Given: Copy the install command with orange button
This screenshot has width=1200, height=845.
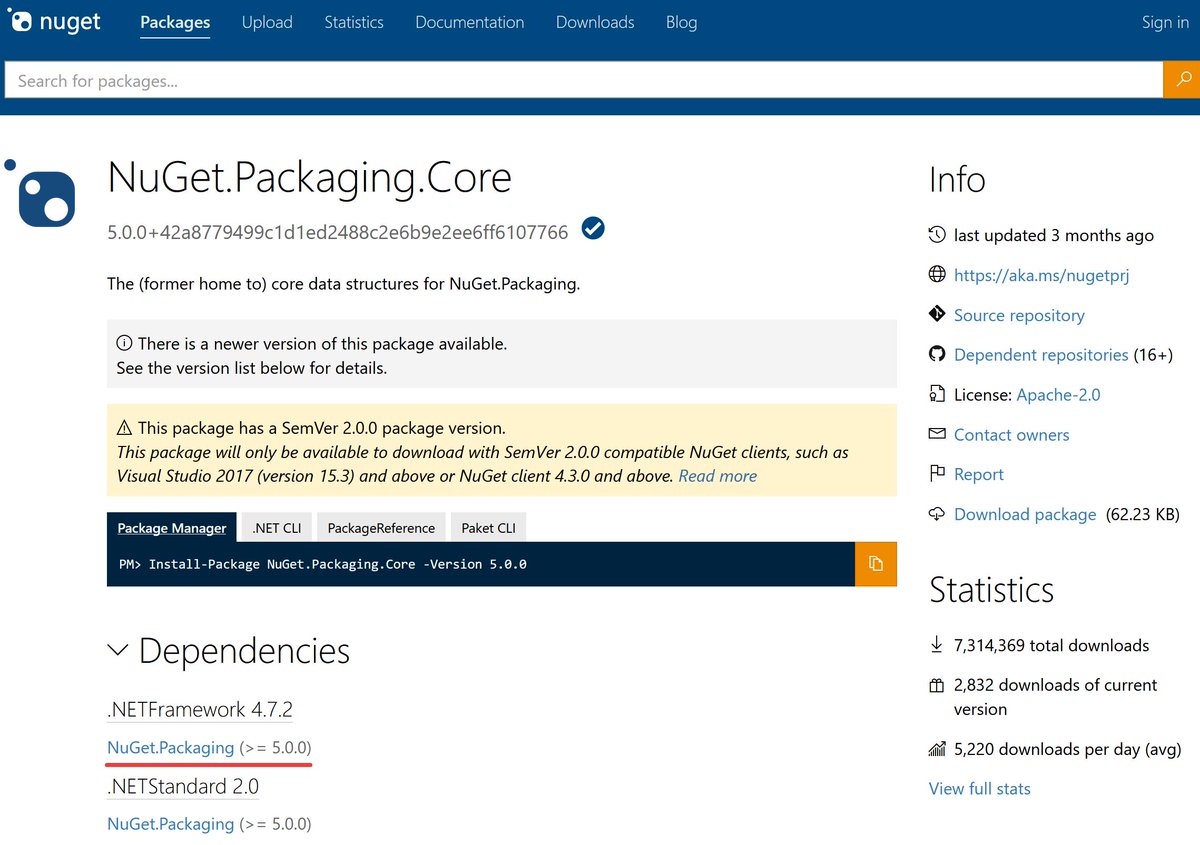Looking at the screenshot, I should [876, 564].
